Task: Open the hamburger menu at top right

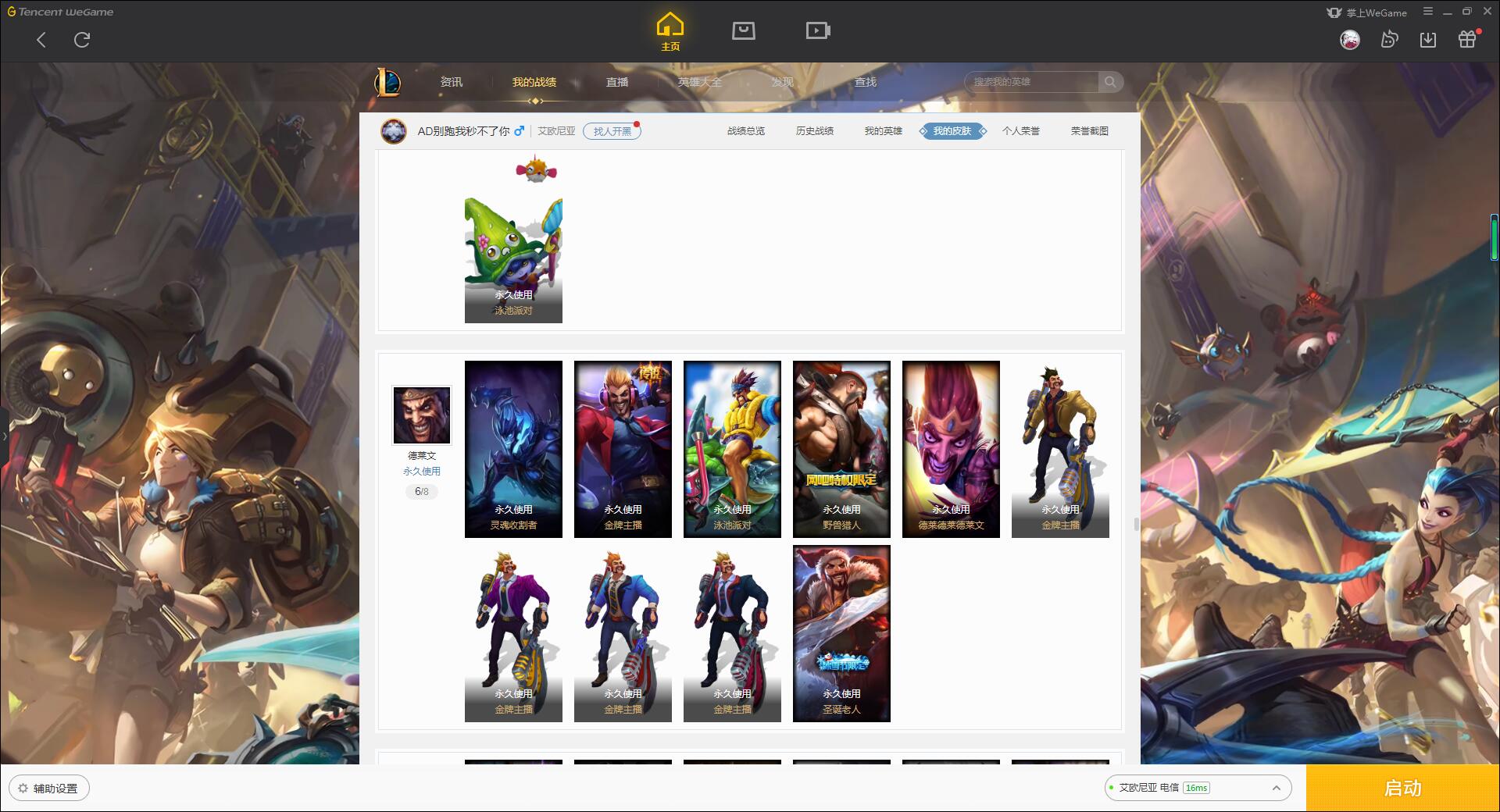Action: (x=1428, y=12)
